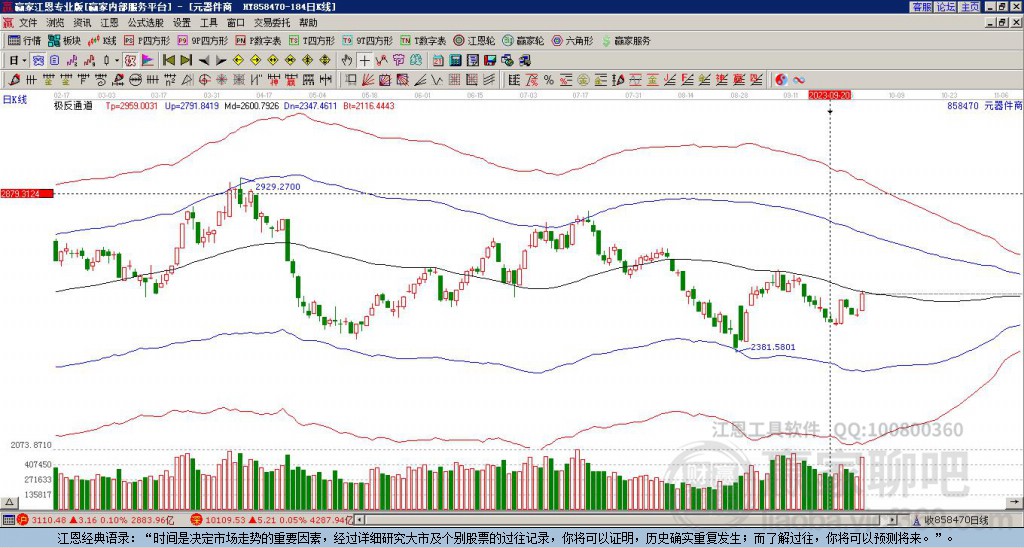Click the 极反通道 indicator label
This screenshot has width=1024, height=548.
[73, 105]
